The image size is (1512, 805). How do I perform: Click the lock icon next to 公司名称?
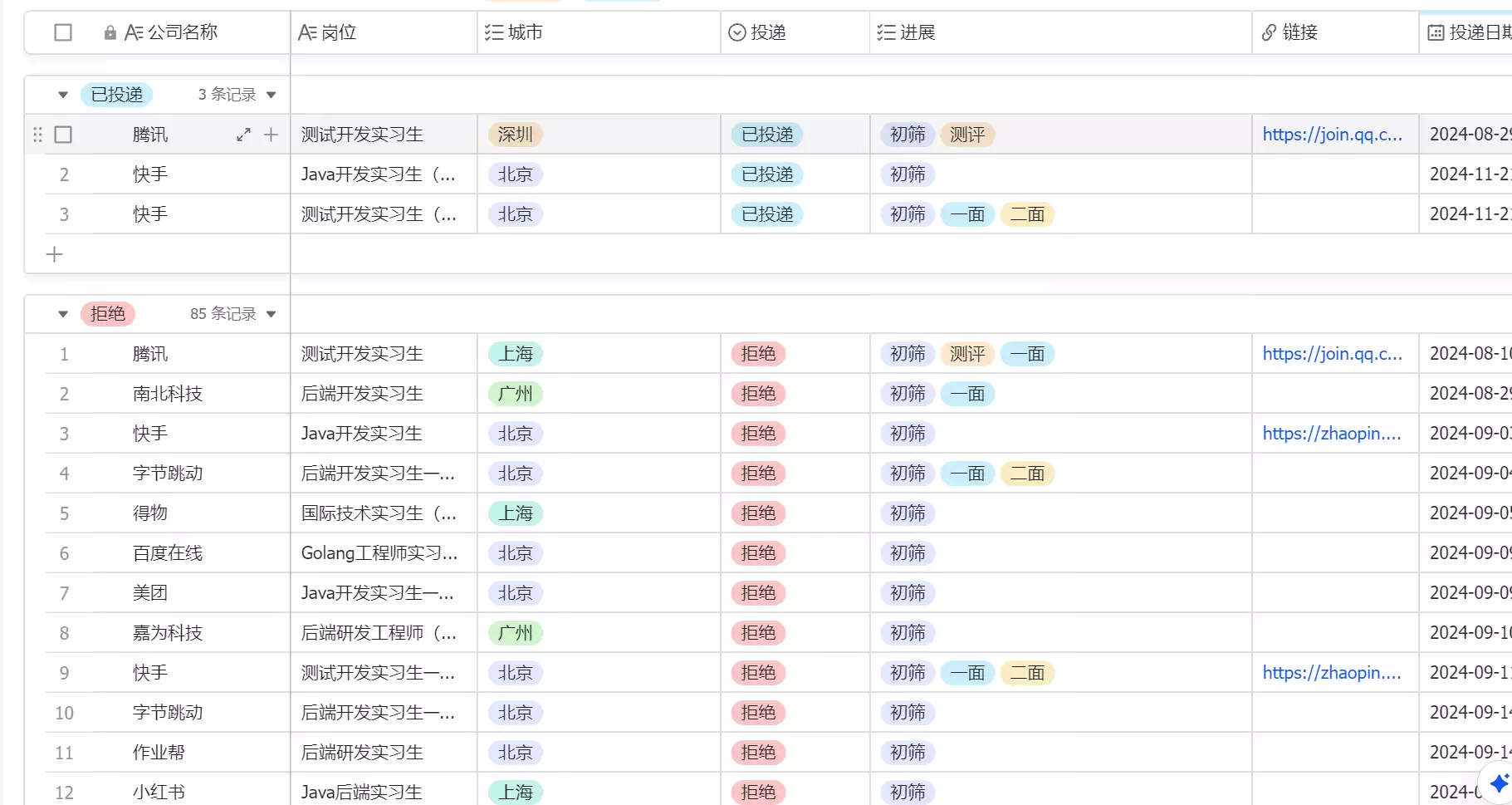coord(110,33)
